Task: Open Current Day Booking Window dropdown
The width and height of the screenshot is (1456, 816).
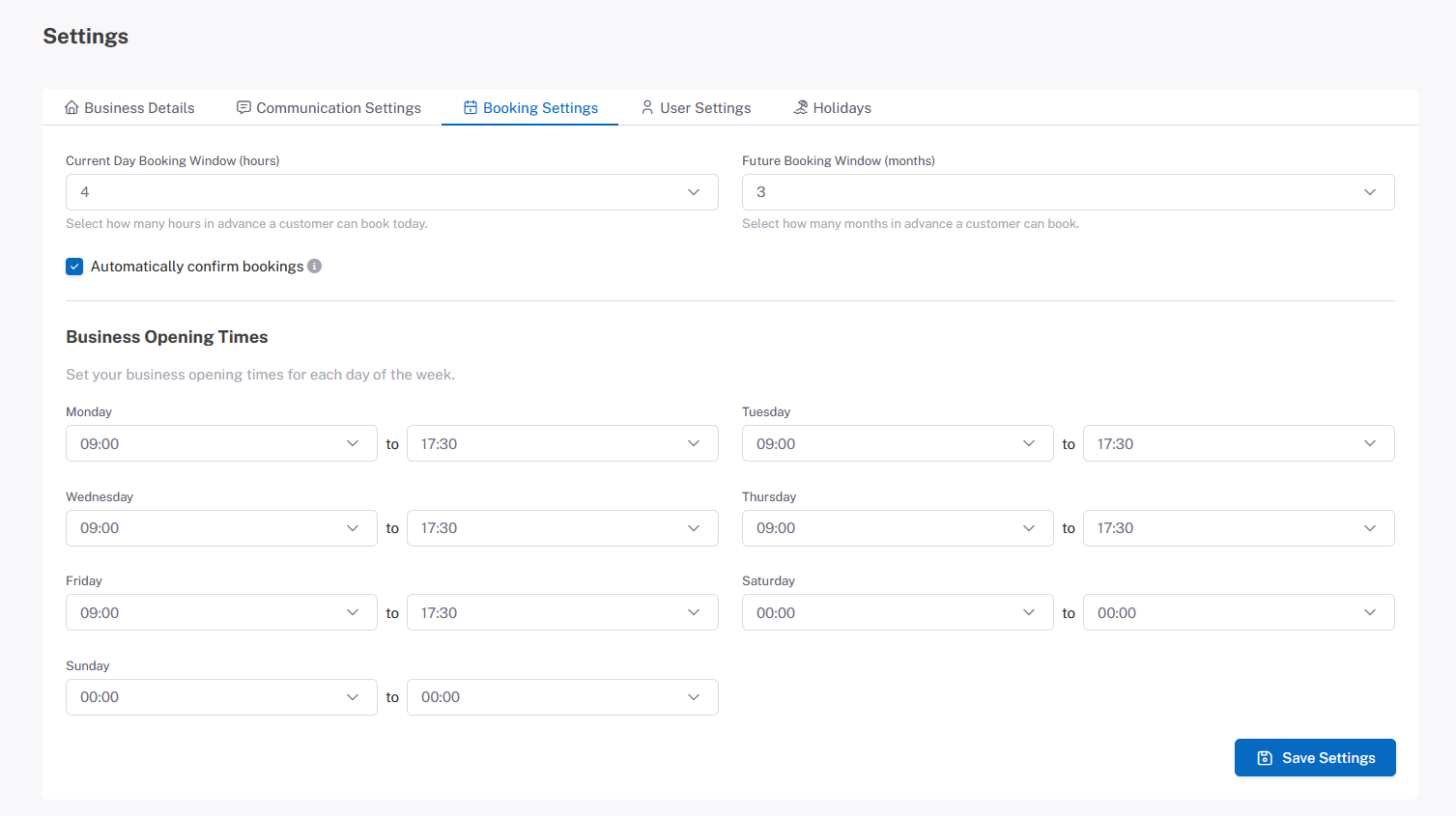Action: (391, 192)
